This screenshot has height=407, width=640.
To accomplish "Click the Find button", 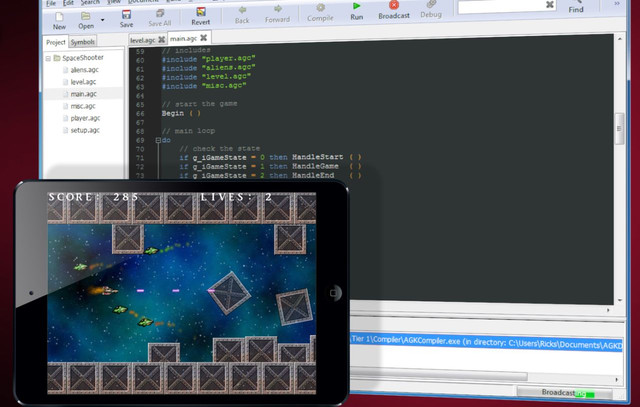I will click(576, 7).
